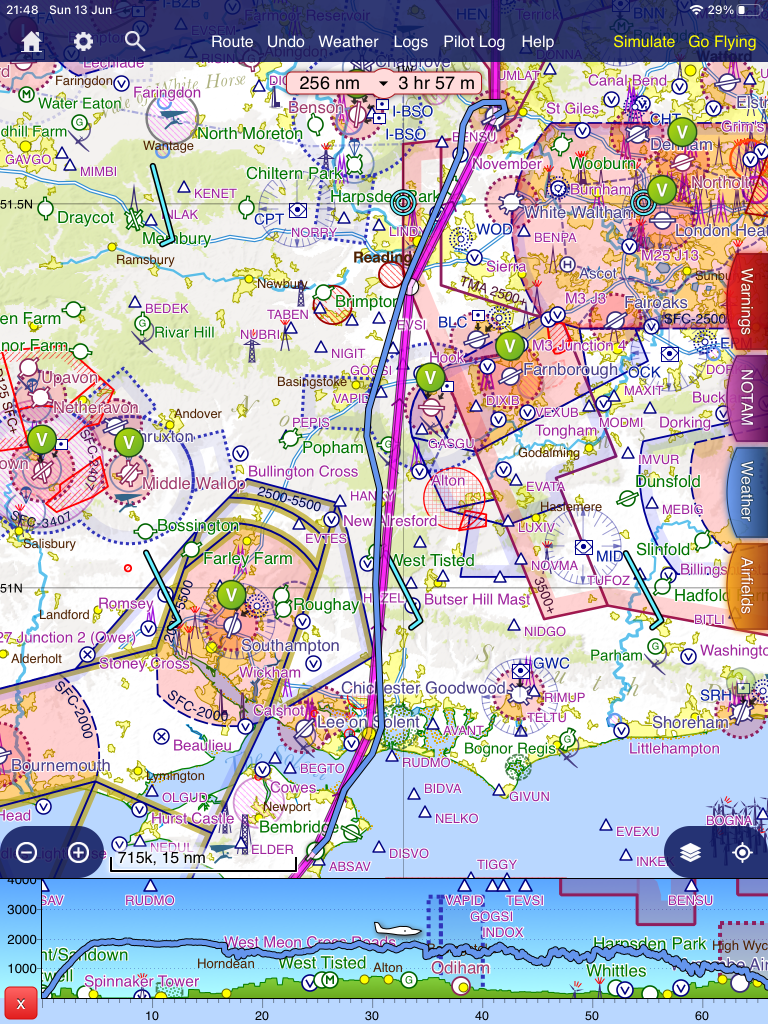Zoom in the map with plus button

click(x=79, y=853)
